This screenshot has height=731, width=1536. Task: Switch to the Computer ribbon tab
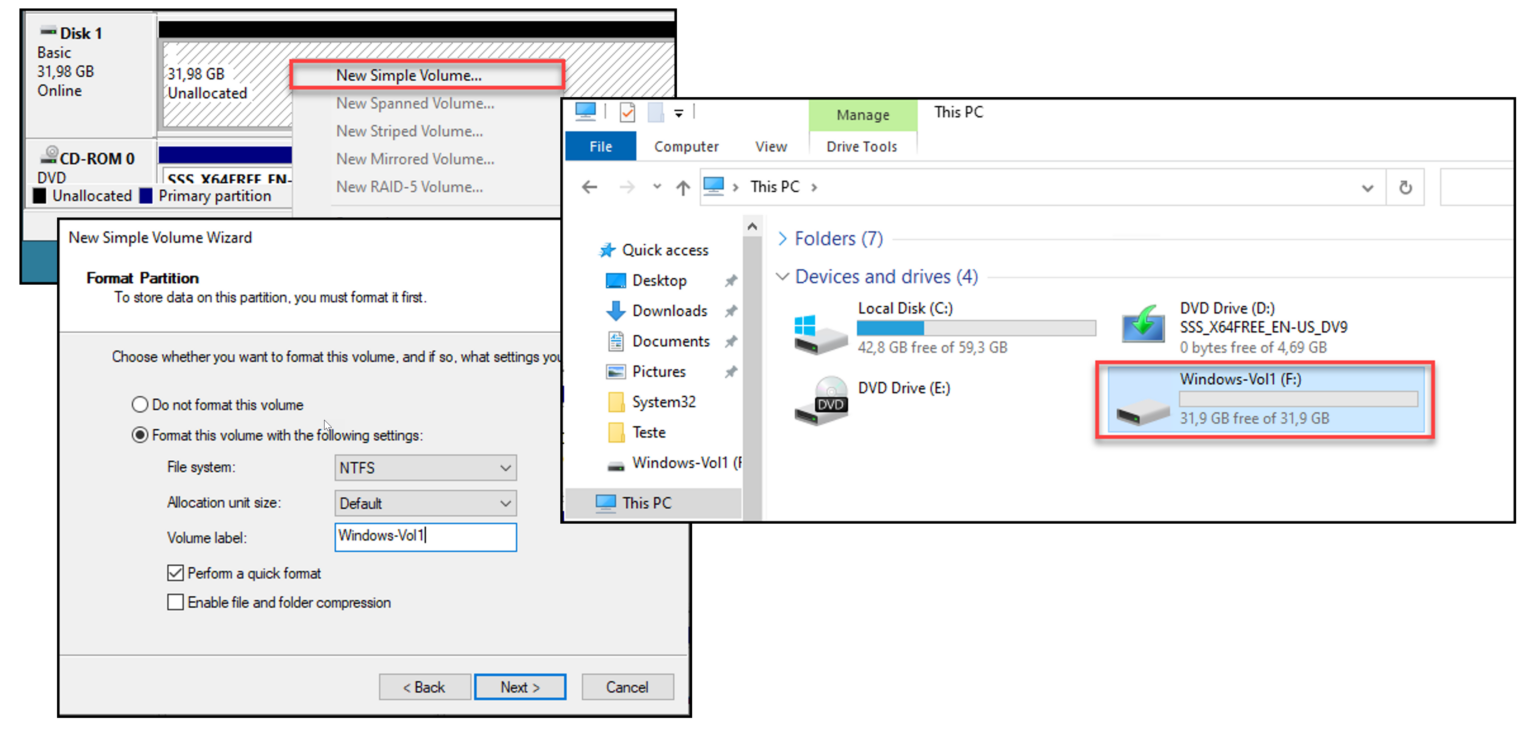point(686,146)
